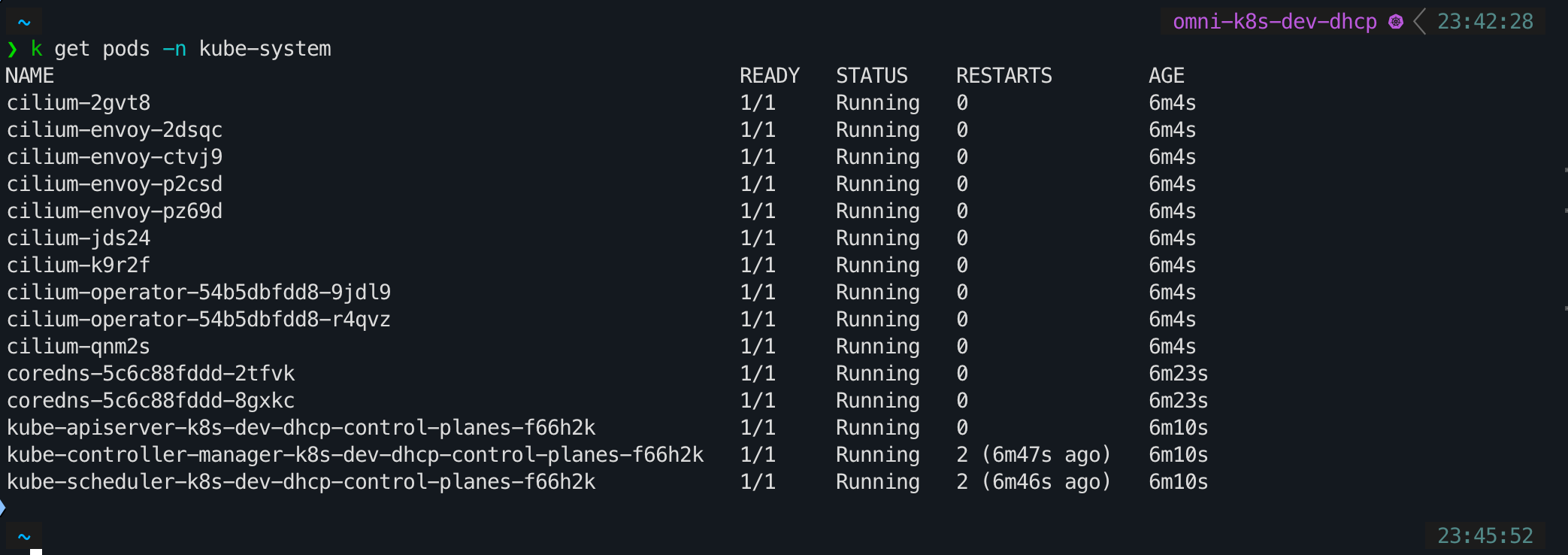Select pod name cilium-envoy-p2csd

point(114,184)
